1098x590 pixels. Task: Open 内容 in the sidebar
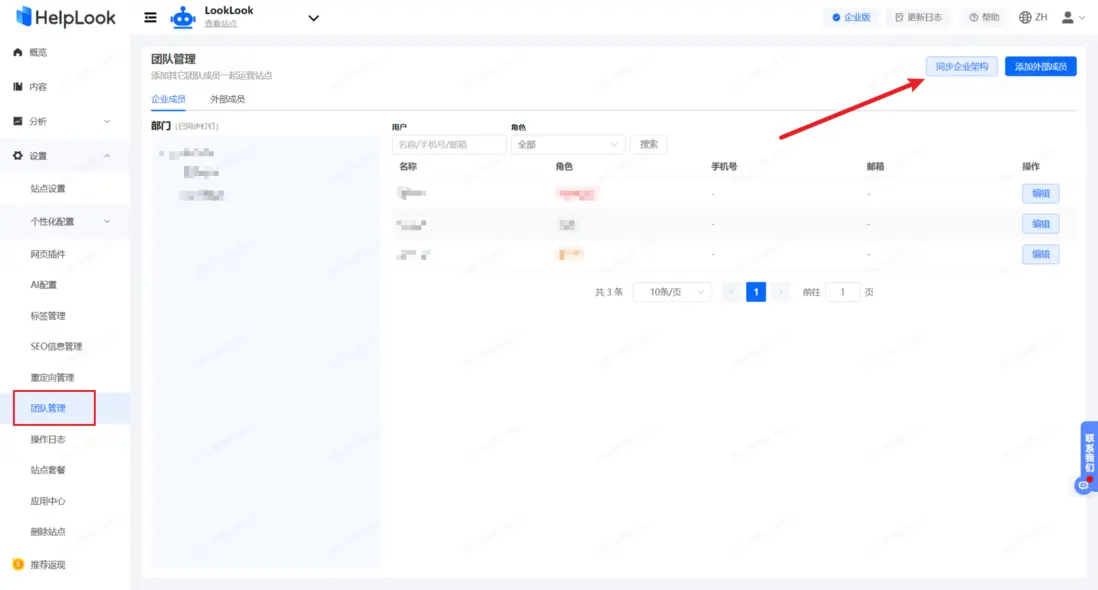tap(38, 87)
